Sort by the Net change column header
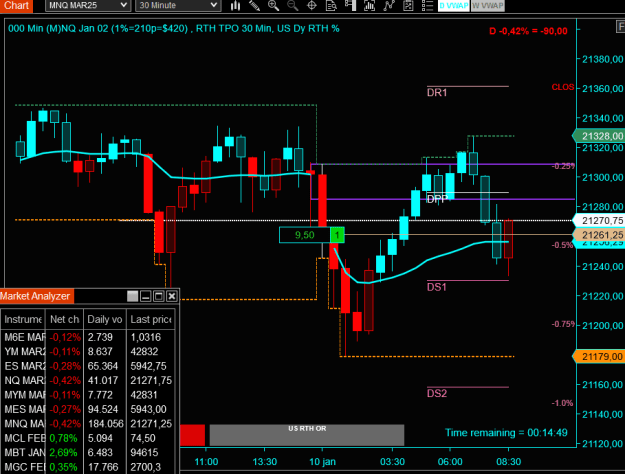This screenshot has width=625, height=474. 65,319
